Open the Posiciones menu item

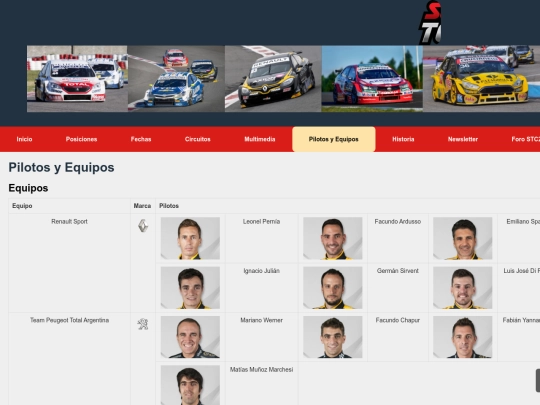(x=81, y=139)
